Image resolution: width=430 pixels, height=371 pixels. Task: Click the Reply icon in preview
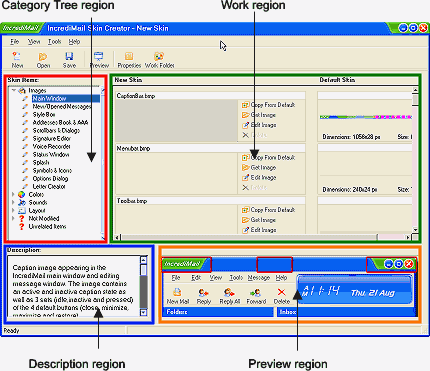click(203, 292)
